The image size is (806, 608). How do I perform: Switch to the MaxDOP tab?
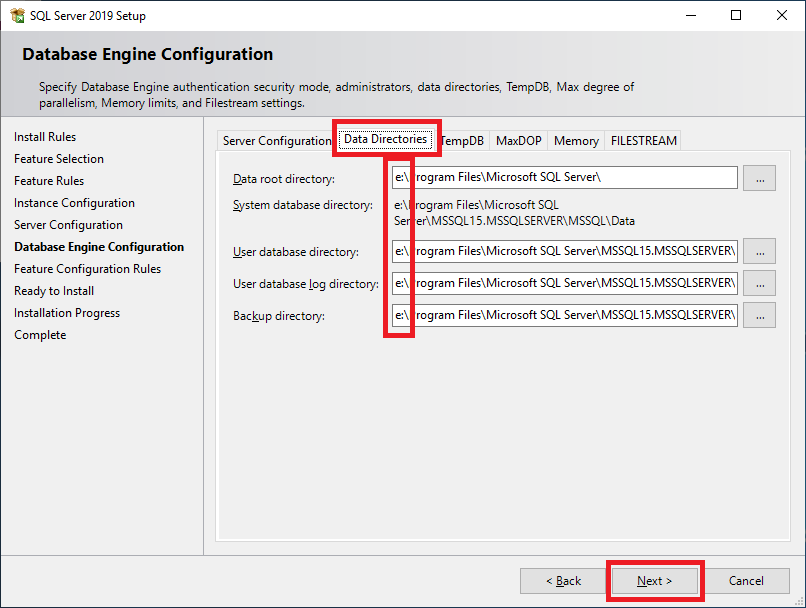pos(518,141)
